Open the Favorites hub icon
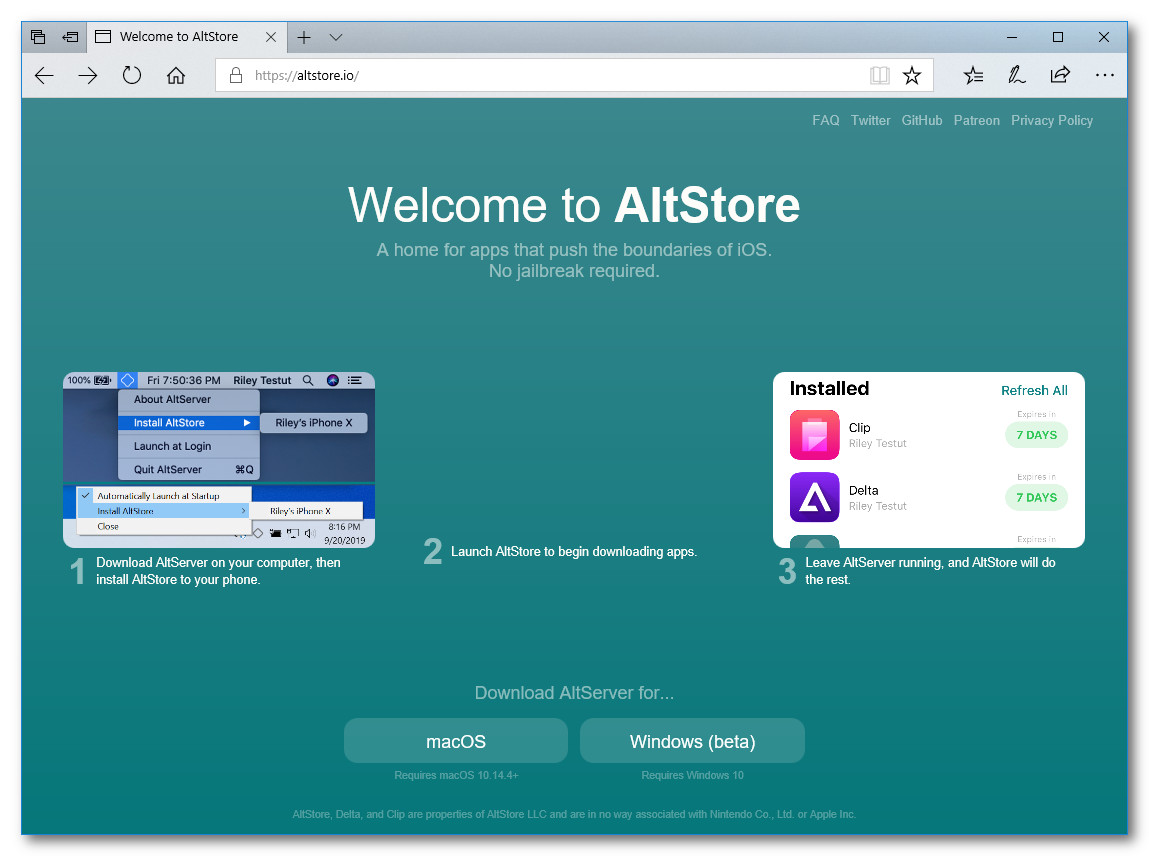 click(973, 75)
